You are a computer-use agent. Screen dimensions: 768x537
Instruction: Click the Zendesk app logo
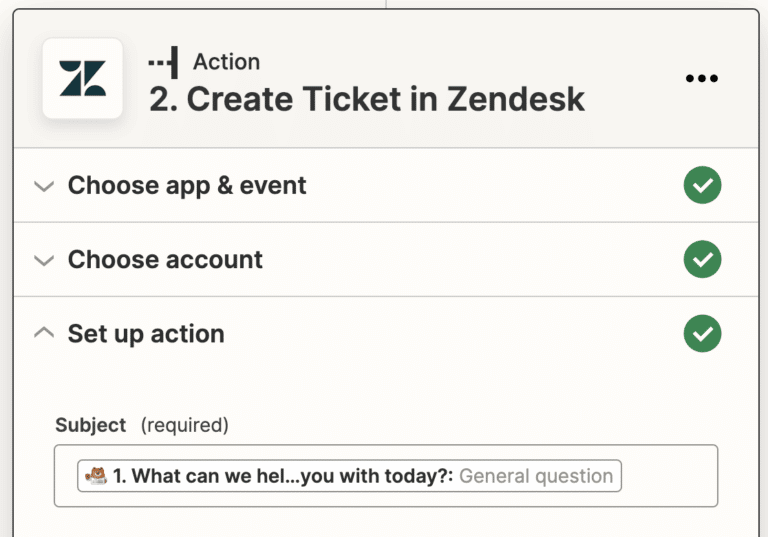coord(82,79)
